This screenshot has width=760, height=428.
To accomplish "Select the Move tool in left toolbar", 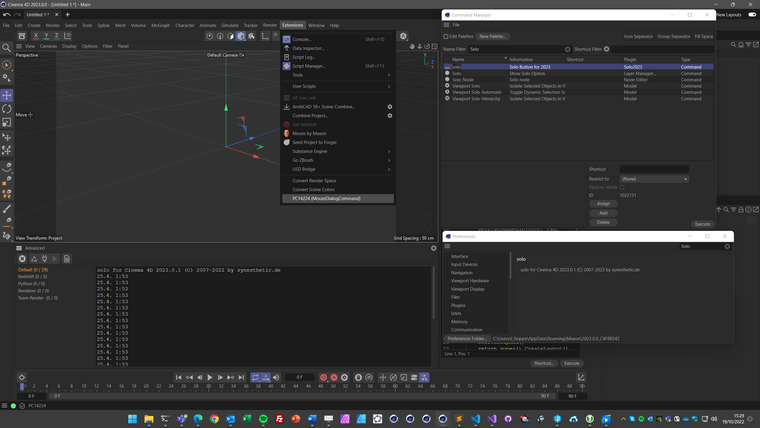I will [x=7, y=95].
